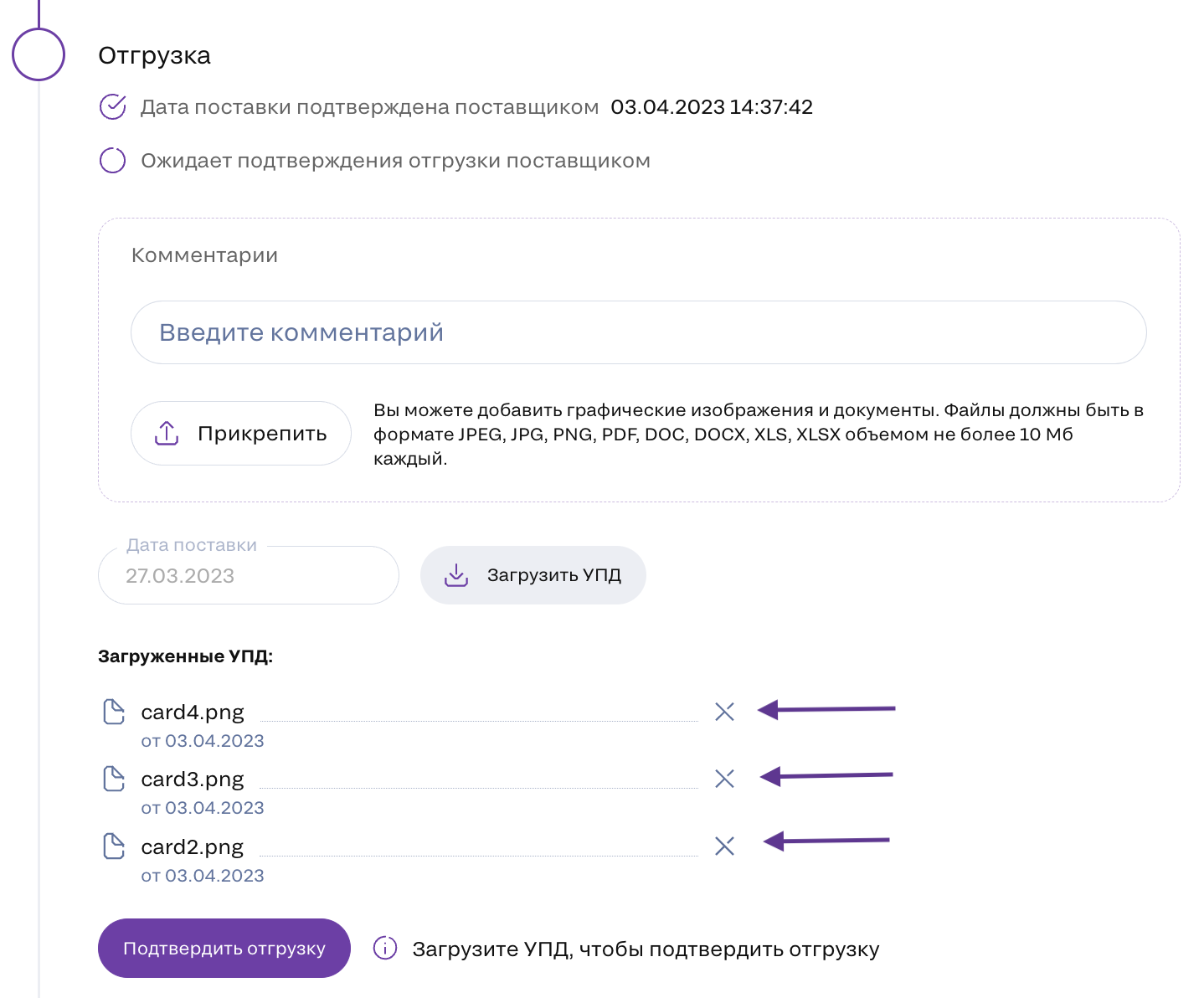Click the checkmark icon for confirmed delivery date

point(112,107)
